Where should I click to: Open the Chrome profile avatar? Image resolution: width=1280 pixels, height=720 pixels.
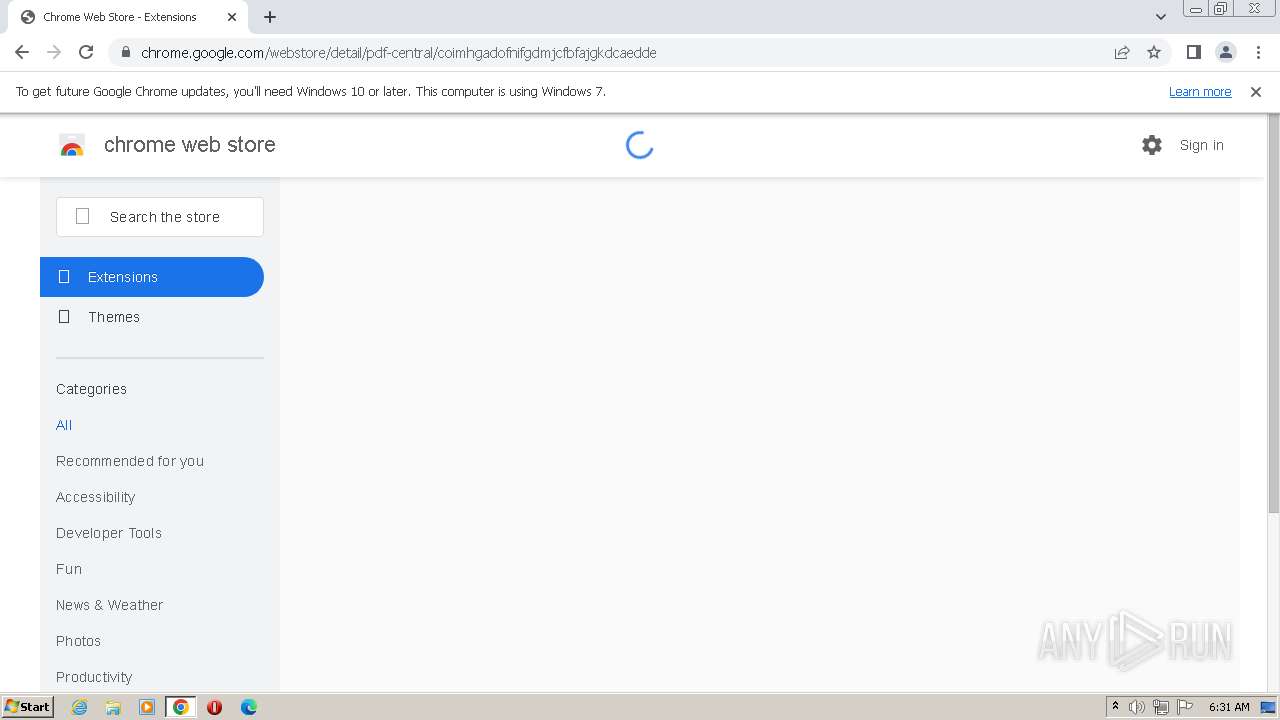tap(1225, 52)
